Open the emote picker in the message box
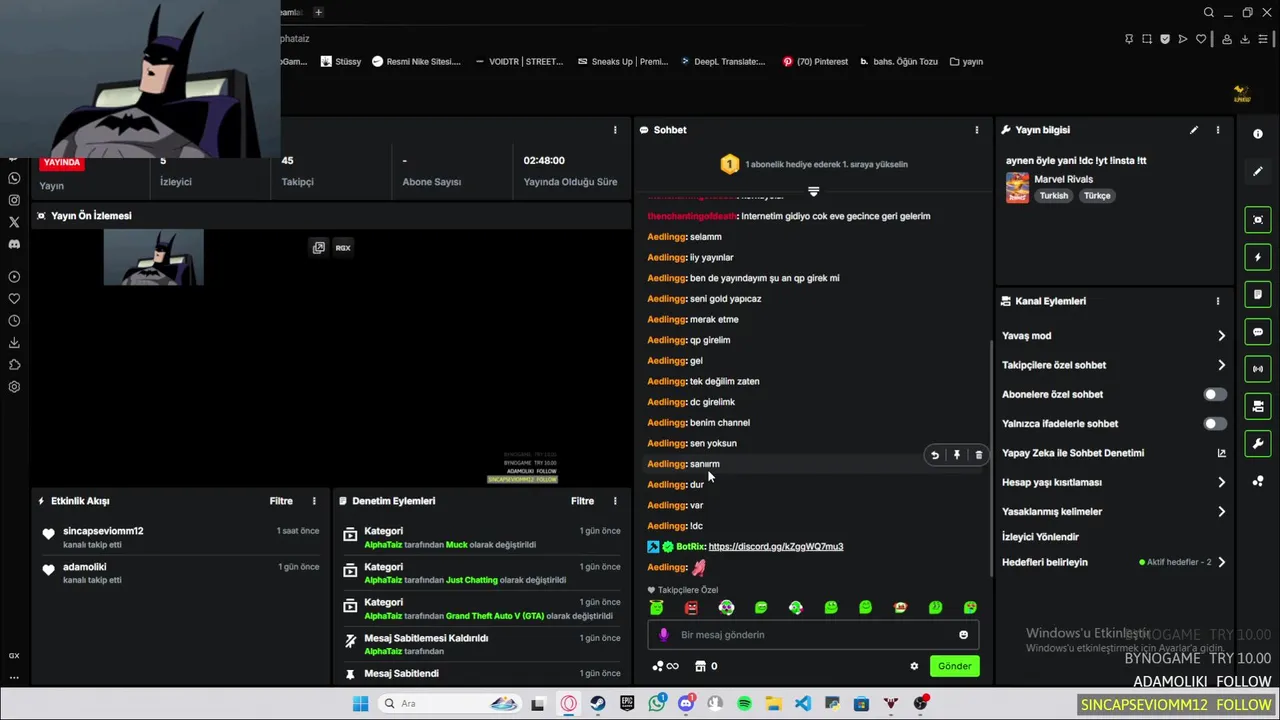The image size is (1280, 720). pos(963,635)
